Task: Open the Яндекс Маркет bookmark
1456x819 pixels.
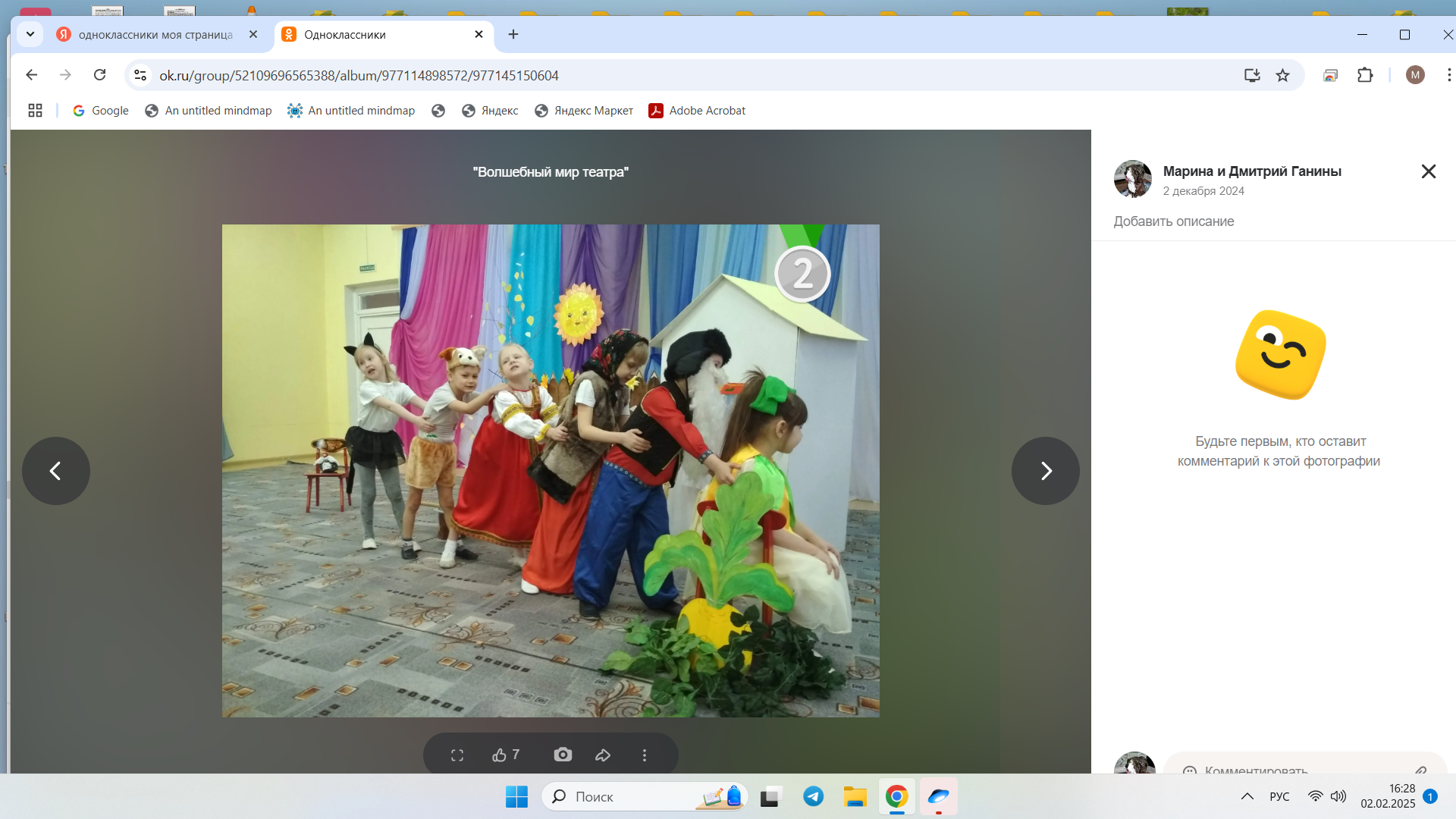Action: pos(584,111)
